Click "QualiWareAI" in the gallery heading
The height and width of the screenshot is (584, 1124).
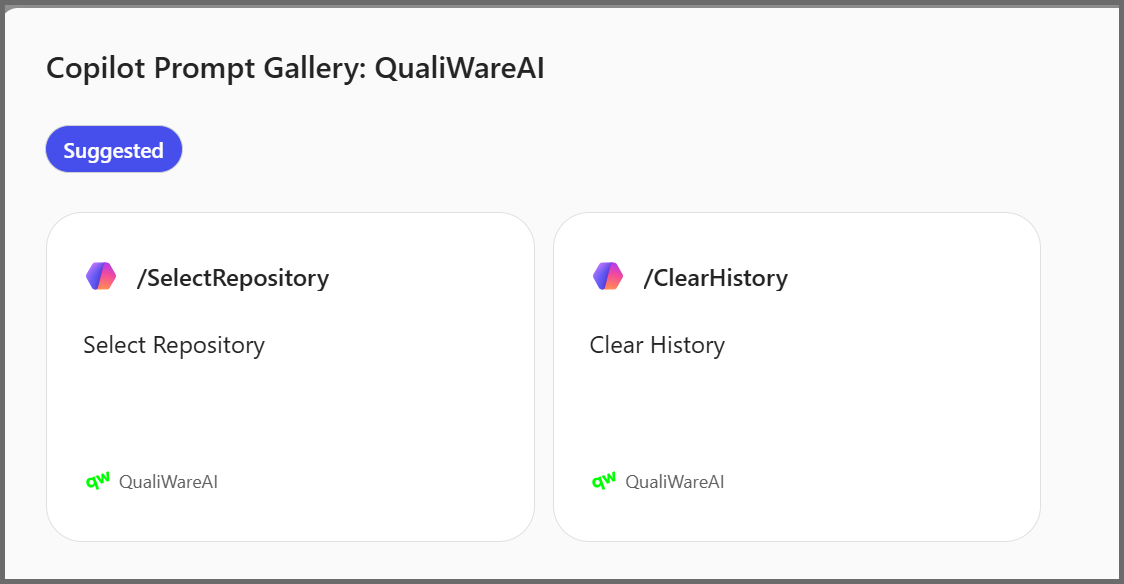tap(459, 69)
